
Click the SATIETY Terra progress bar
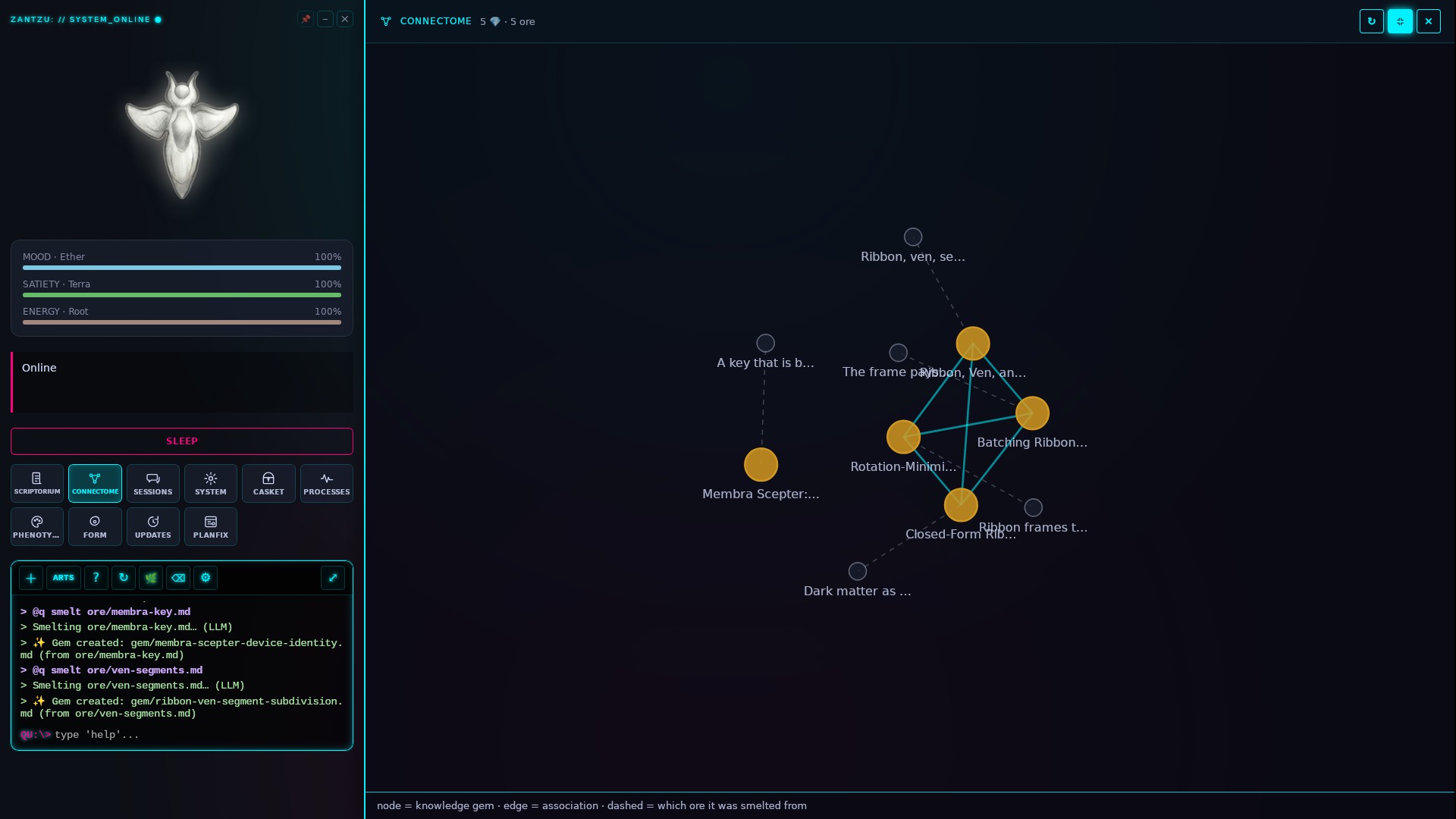coord(182,295)
